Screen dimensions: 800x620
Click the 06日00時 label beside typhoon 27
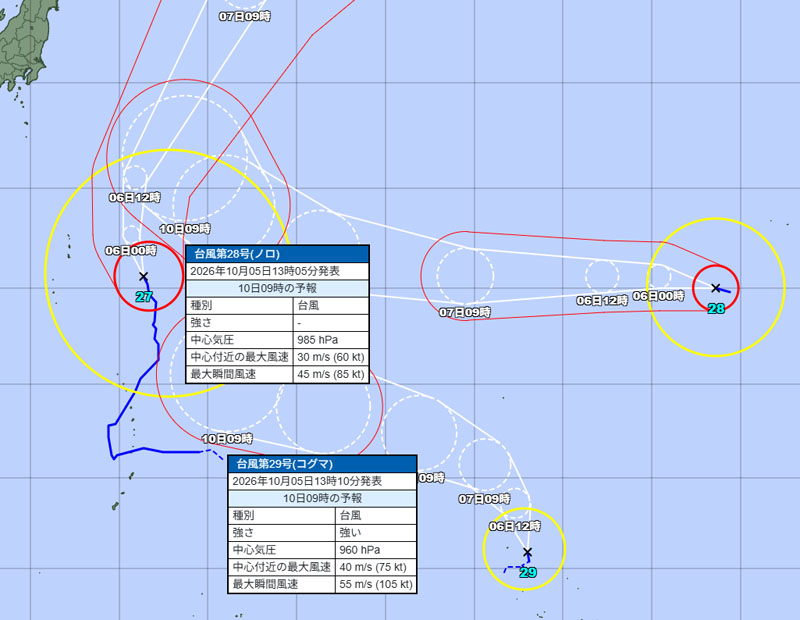[x=131, y=251]
